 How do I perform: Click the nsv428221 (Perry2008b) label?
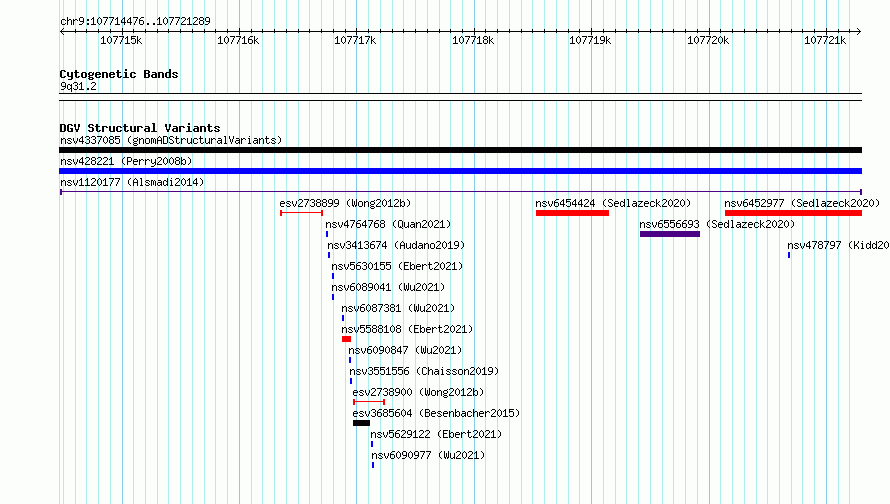point(126,161)
